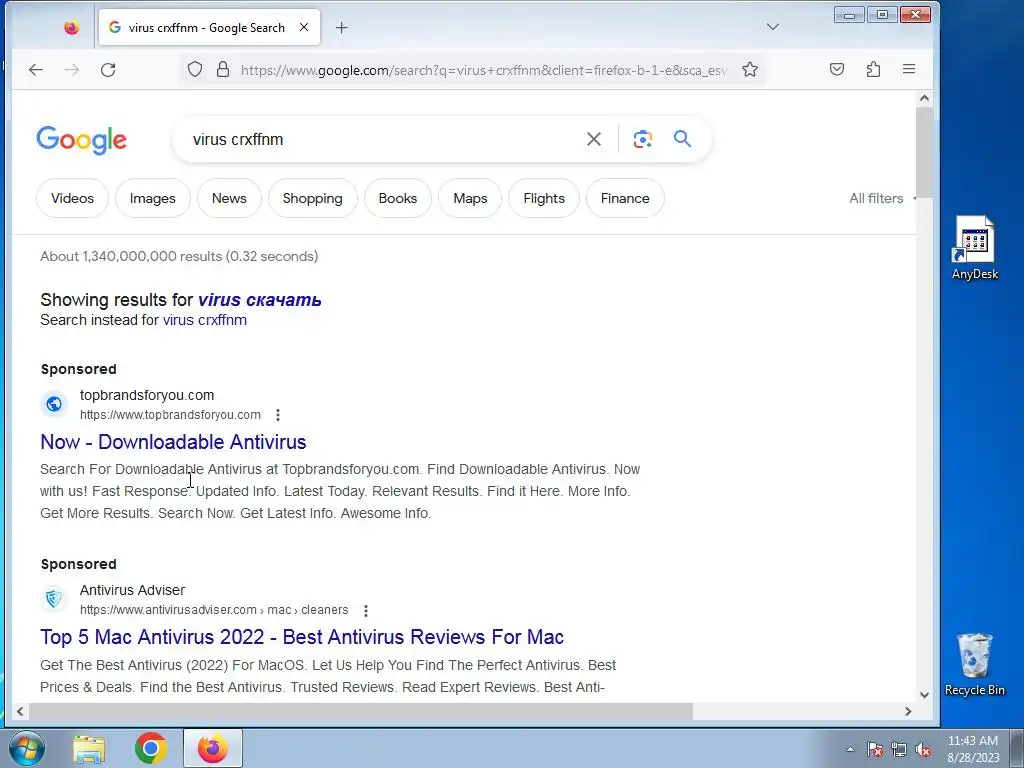Image resolution: width=1024 pixels, height=768 pixels.
Task: Select the AnyDesk desktop shortcut
Action: click(974, 249)
